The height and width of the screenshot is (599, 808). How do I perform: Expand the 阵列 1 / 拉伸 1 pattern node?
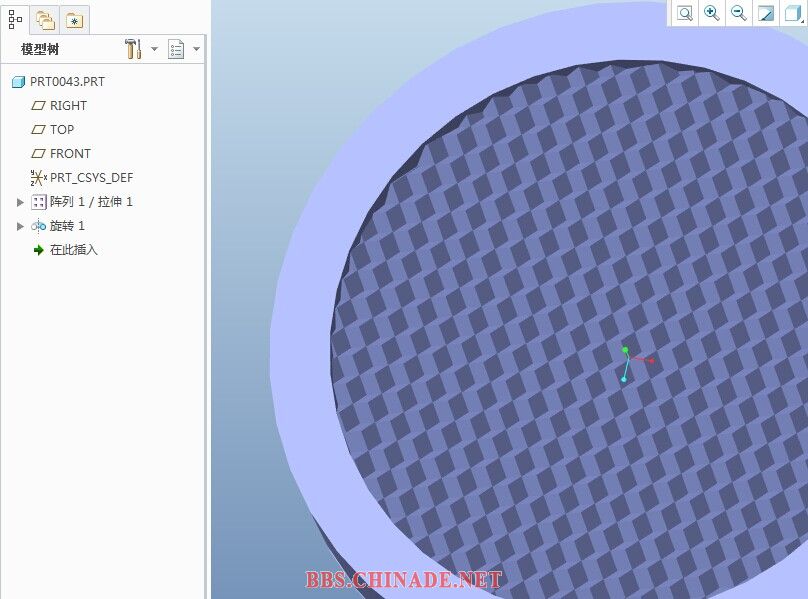(x=20, y=202)
